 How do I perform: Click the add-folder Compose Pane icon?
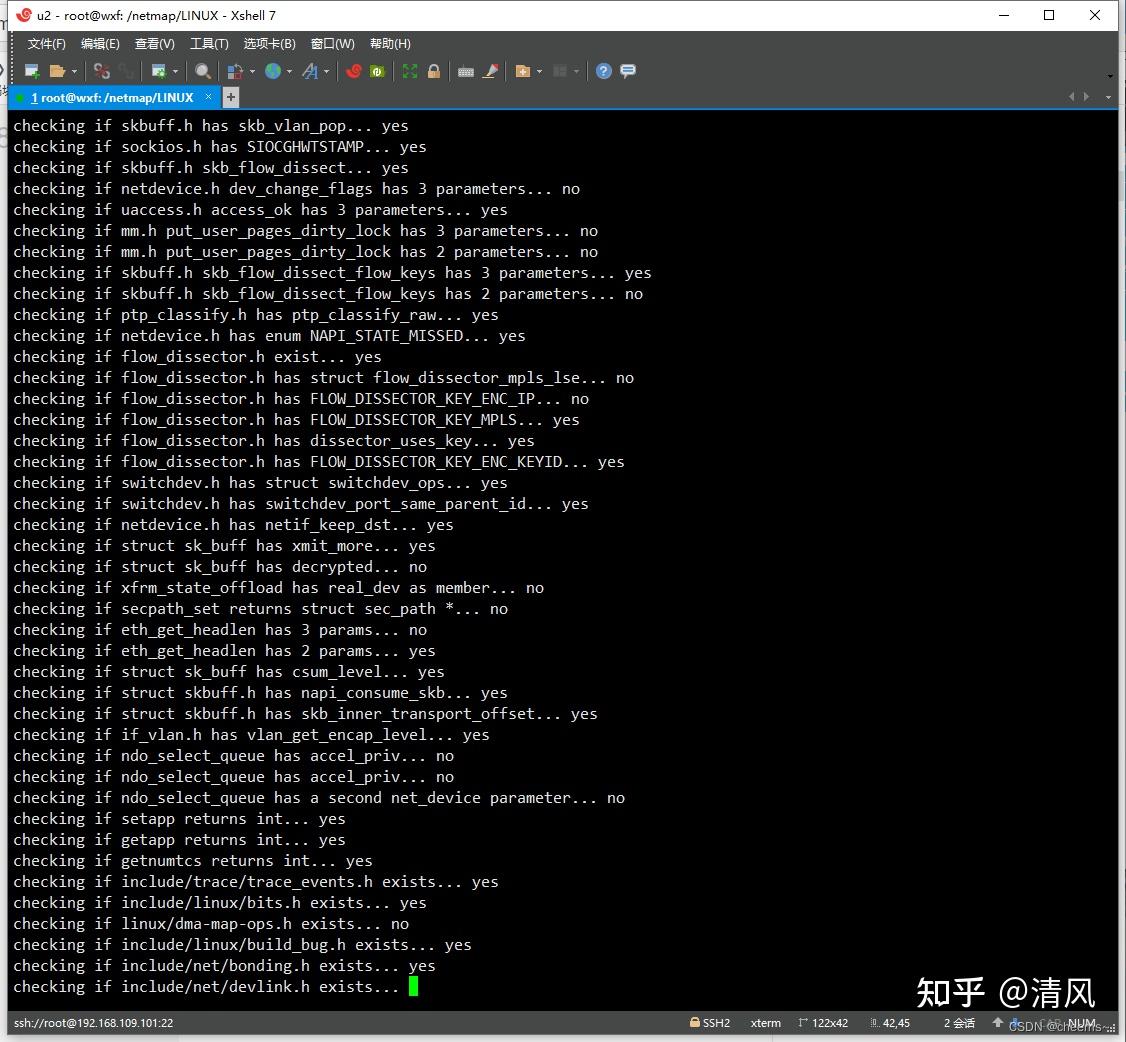pyautogui.click(x=523, y=70)
